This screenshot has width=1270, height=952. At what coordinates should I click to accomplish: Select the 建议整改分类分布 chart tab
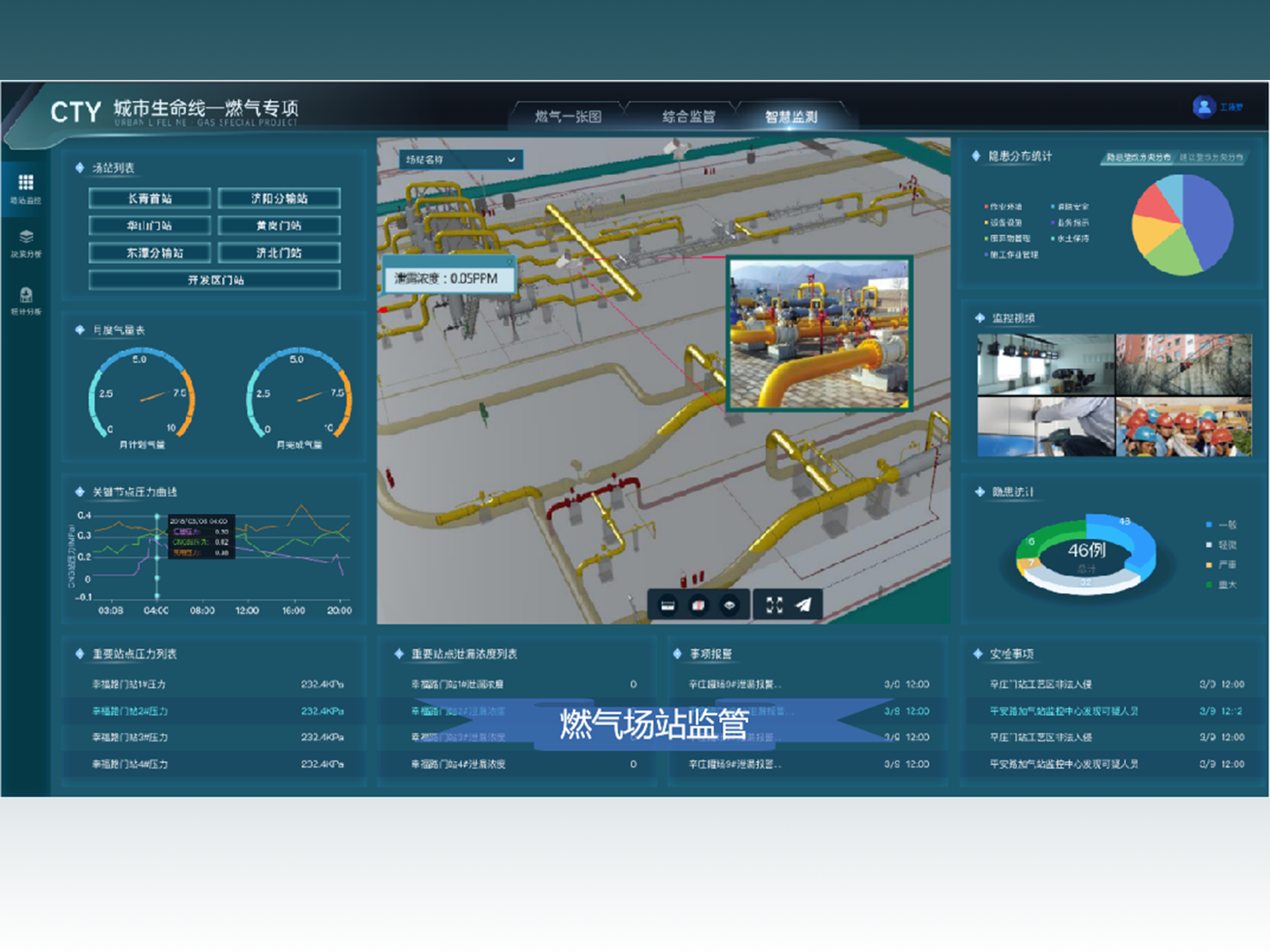(1212, 157)
